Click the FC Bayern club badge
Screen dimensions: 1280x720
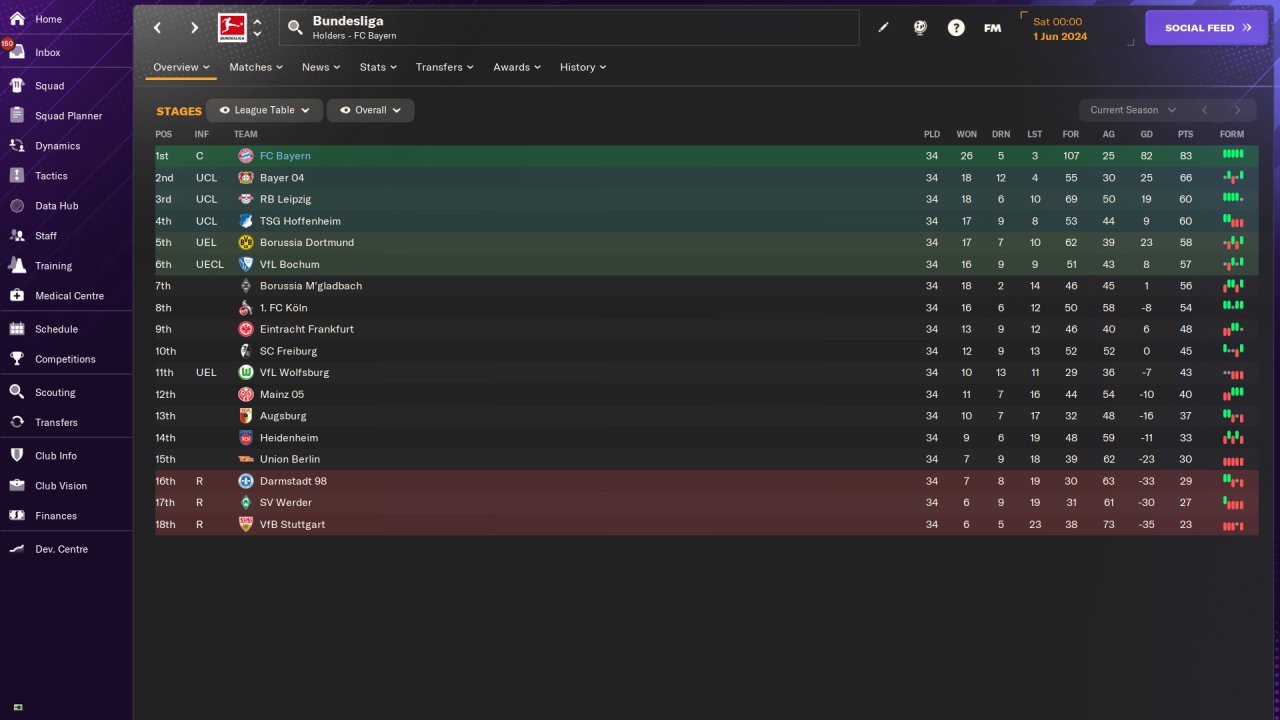click(246, 156)
